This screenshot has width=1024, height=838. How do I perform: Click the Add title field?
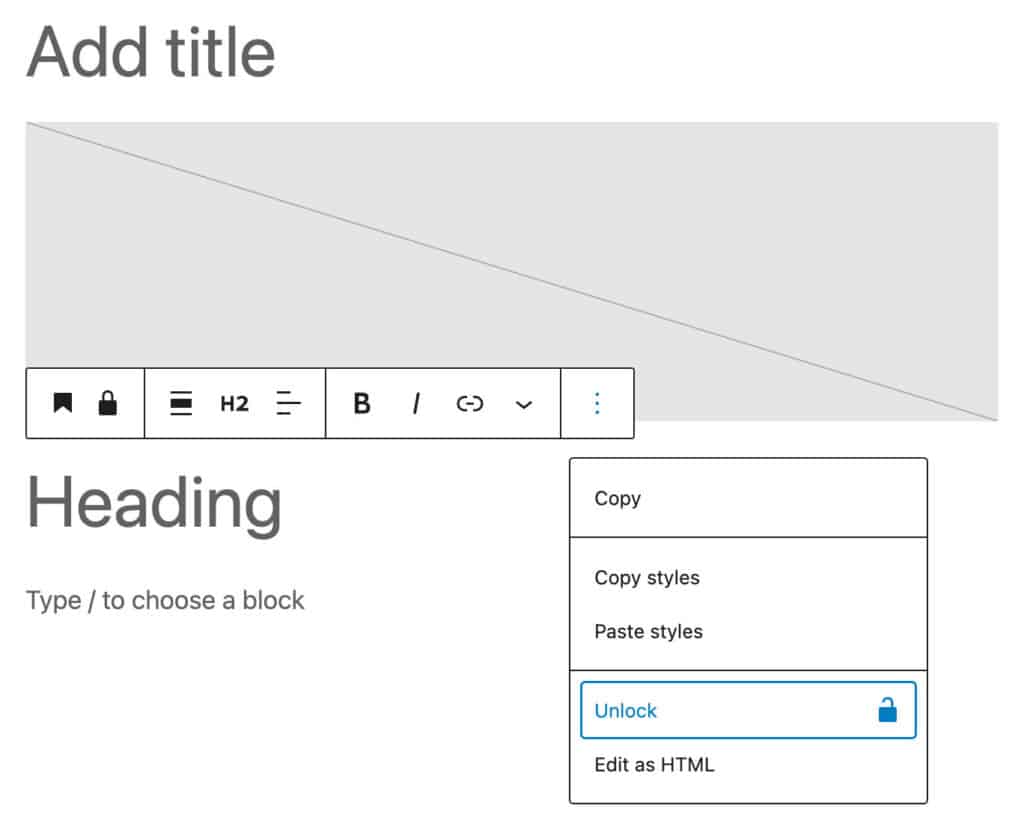click(150, 52)
